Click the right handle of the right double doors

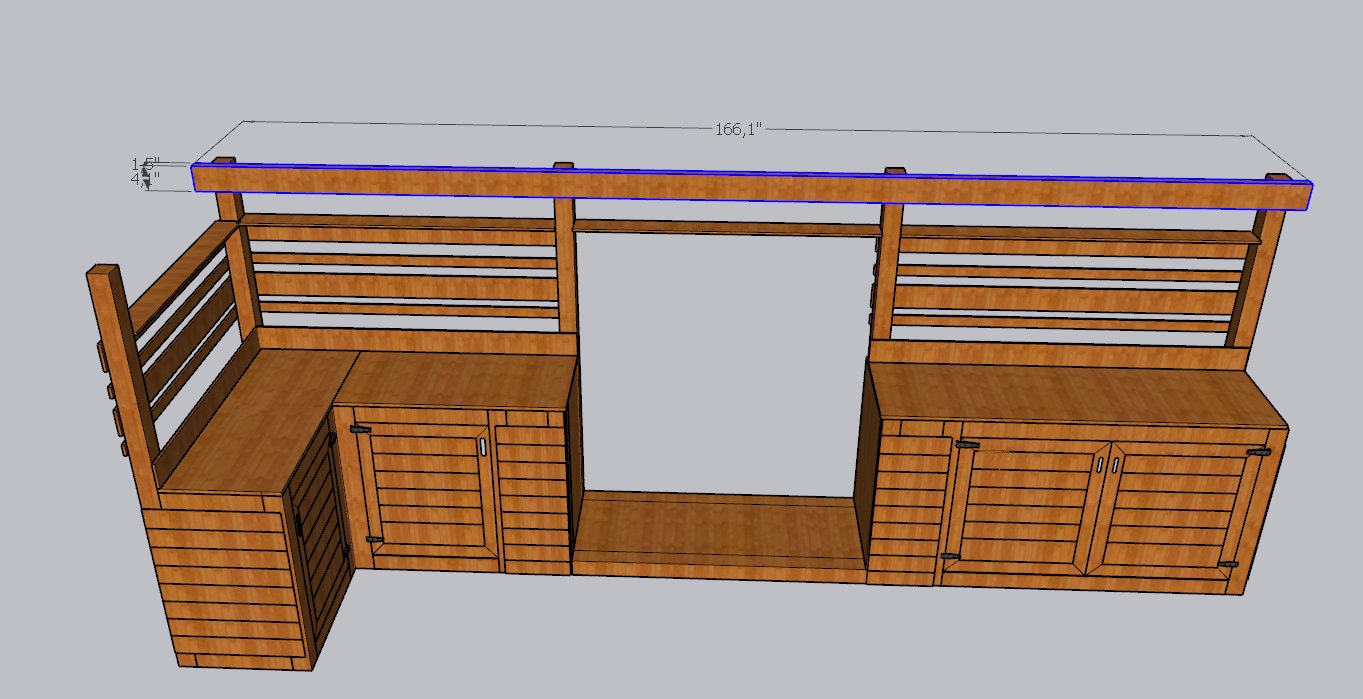pyautogui.click(x=1114, y=464)
